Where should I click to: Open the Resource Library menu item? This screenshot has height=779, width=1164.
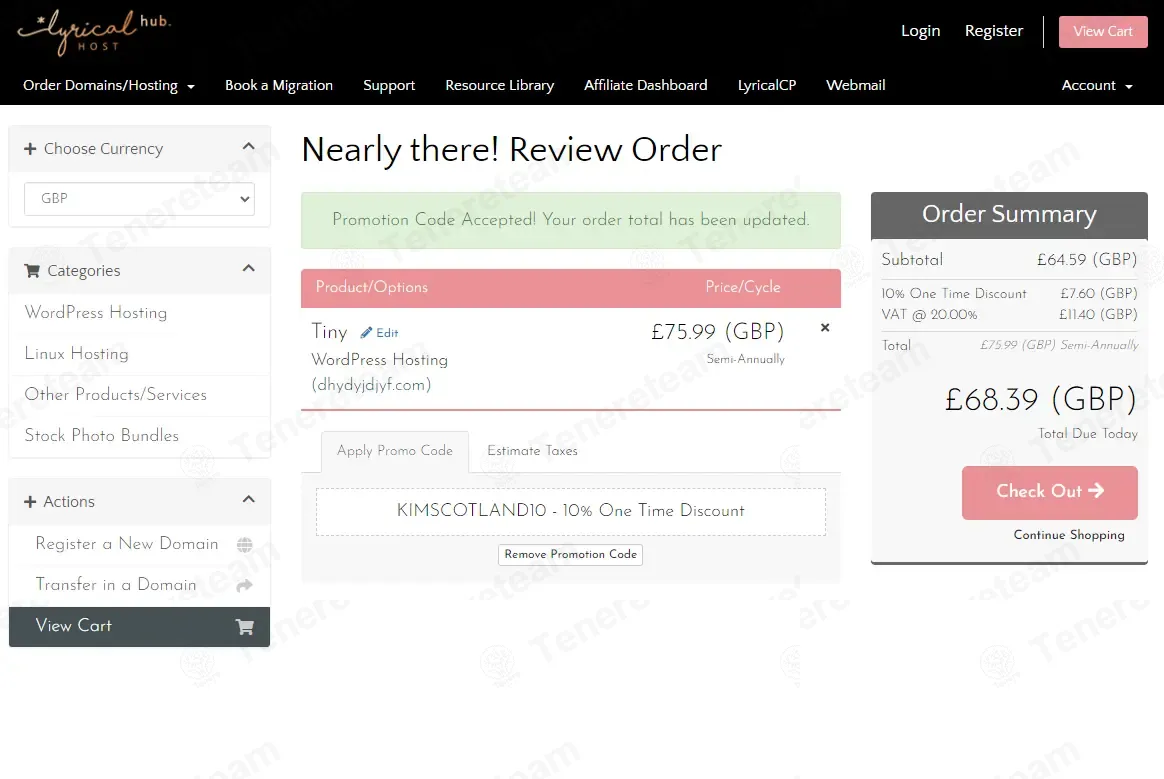point(500,85)
